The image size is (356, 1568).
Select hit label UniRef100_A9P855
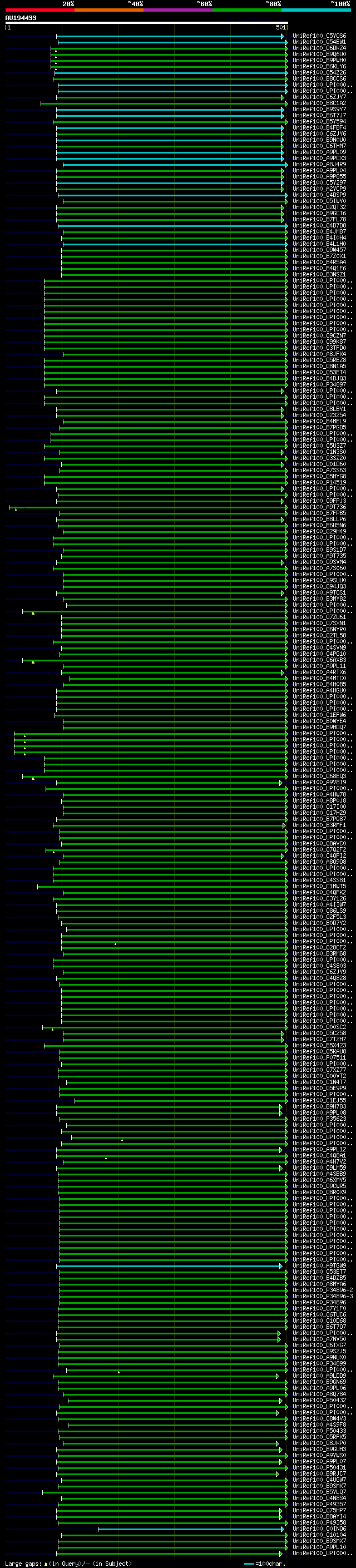(x=319, y=176)
